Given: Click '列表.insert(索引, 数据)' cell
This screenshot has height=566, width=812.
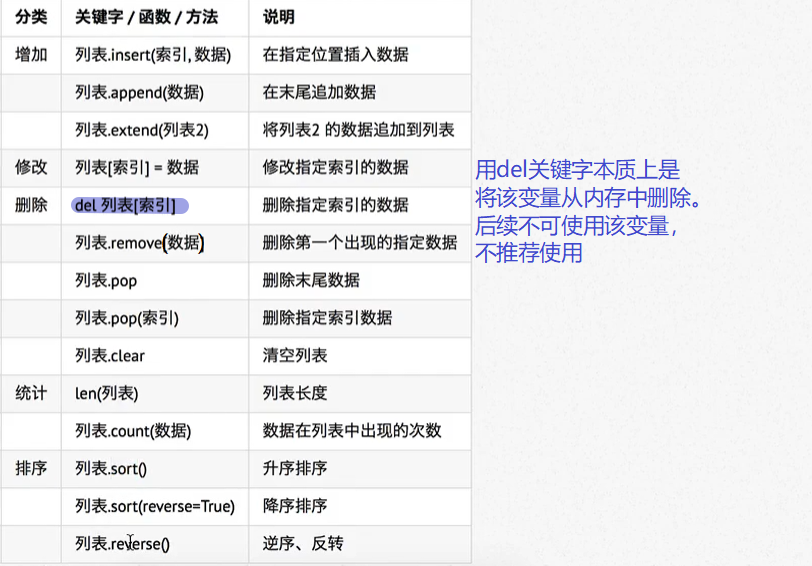Looking at the screenshot, I should coord(153,54).
